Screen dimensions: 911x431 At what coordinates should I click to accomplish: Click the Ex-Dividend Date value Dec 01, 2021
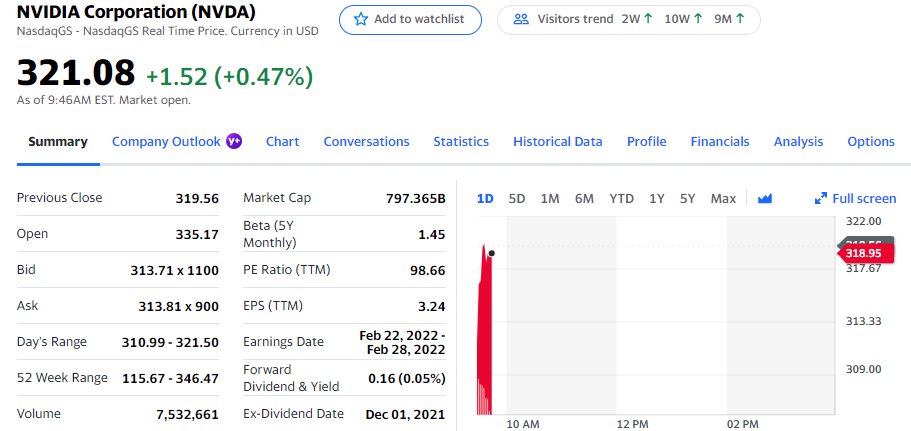(405, 415)
